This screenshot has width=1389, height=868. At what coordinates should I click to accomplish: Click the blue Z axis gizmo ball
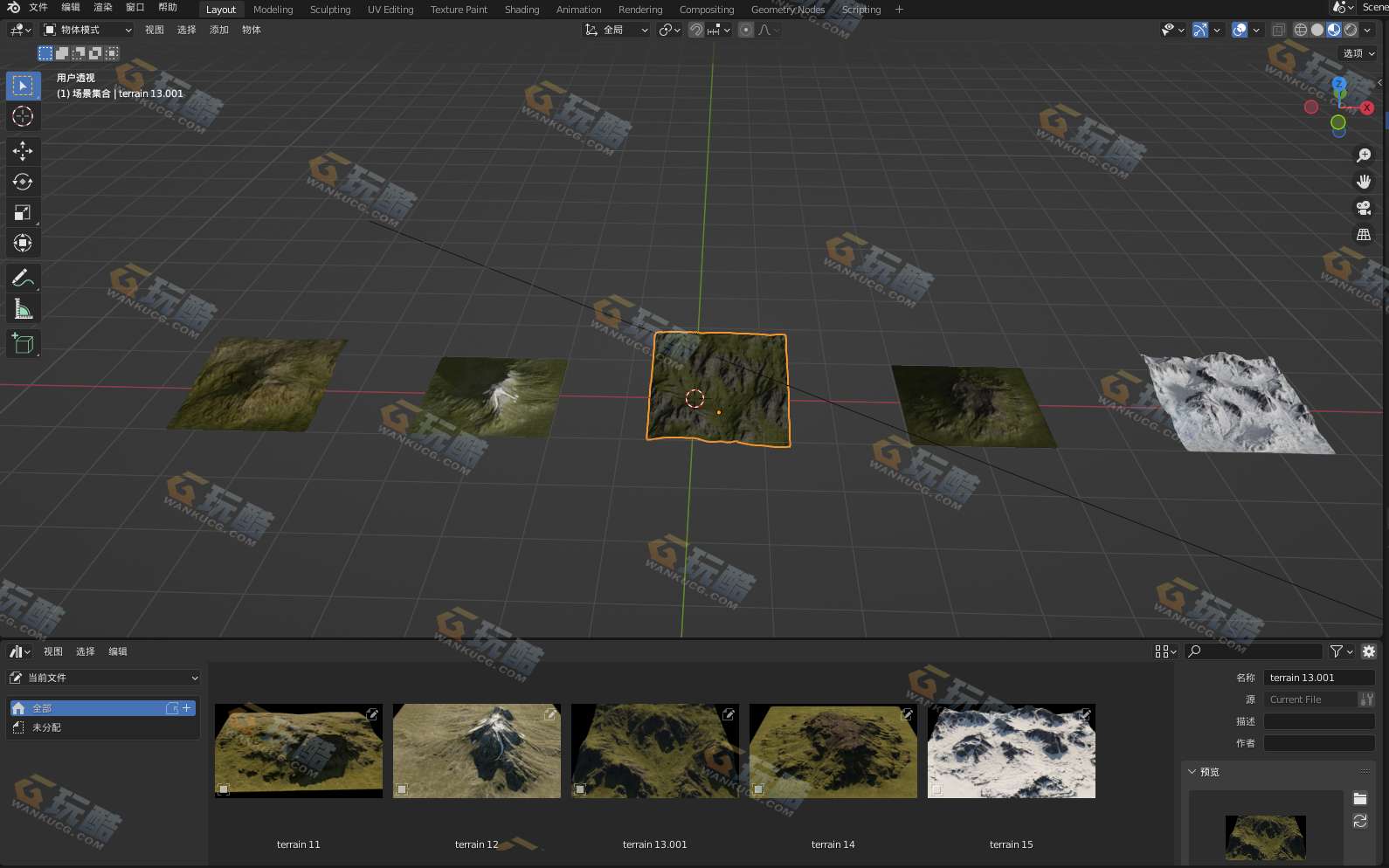[1339, 85]
